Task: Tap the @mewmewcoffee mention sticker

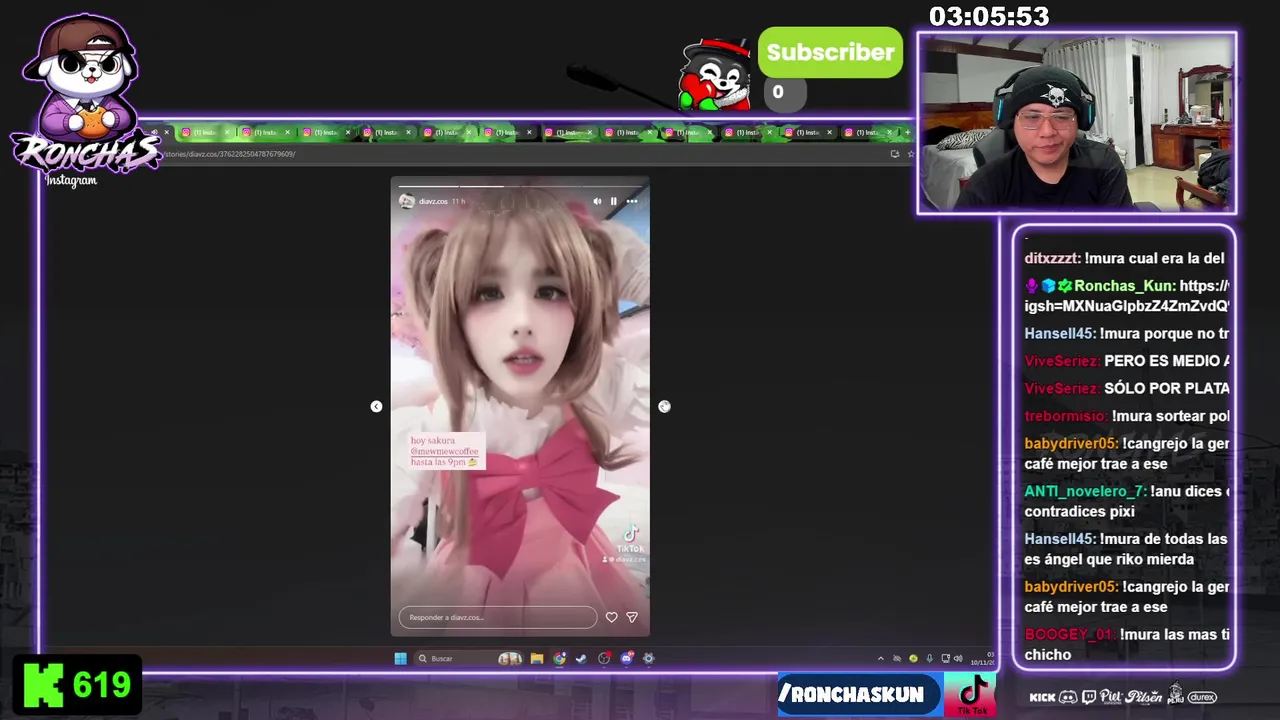Action: tap(444, 451)
